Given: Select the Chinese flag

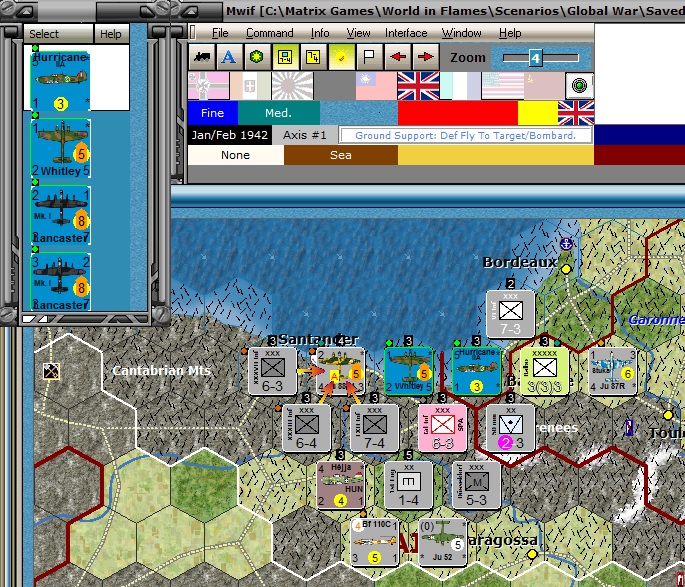Looking at the screenshot, I should [x=376, y=86].
